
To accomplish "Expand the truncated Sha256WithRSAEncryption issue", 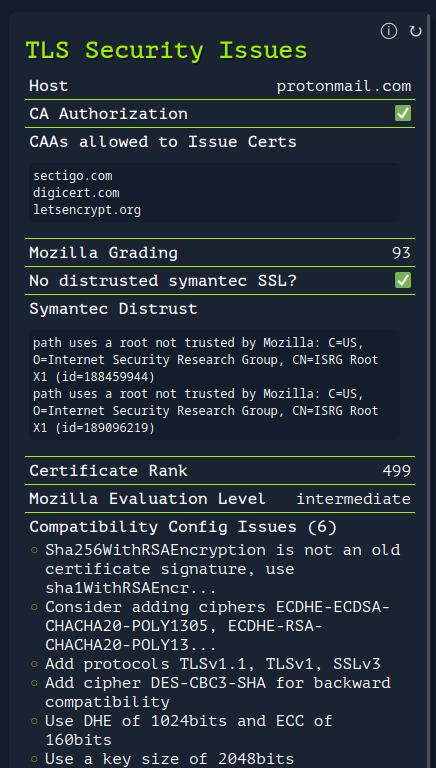I will [222, 569].
